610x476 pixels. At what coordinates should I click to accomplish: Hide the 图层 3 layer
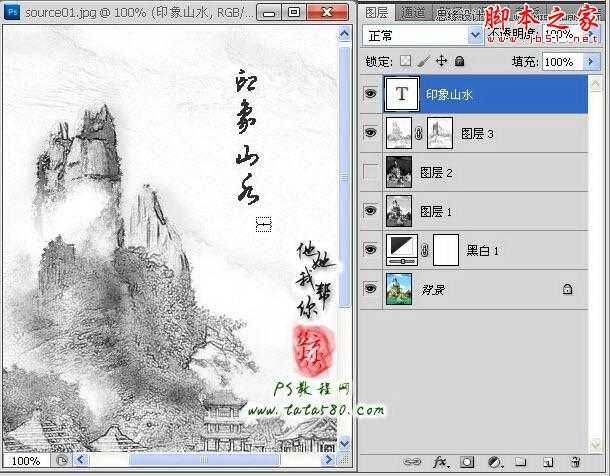tap(371, 133)
